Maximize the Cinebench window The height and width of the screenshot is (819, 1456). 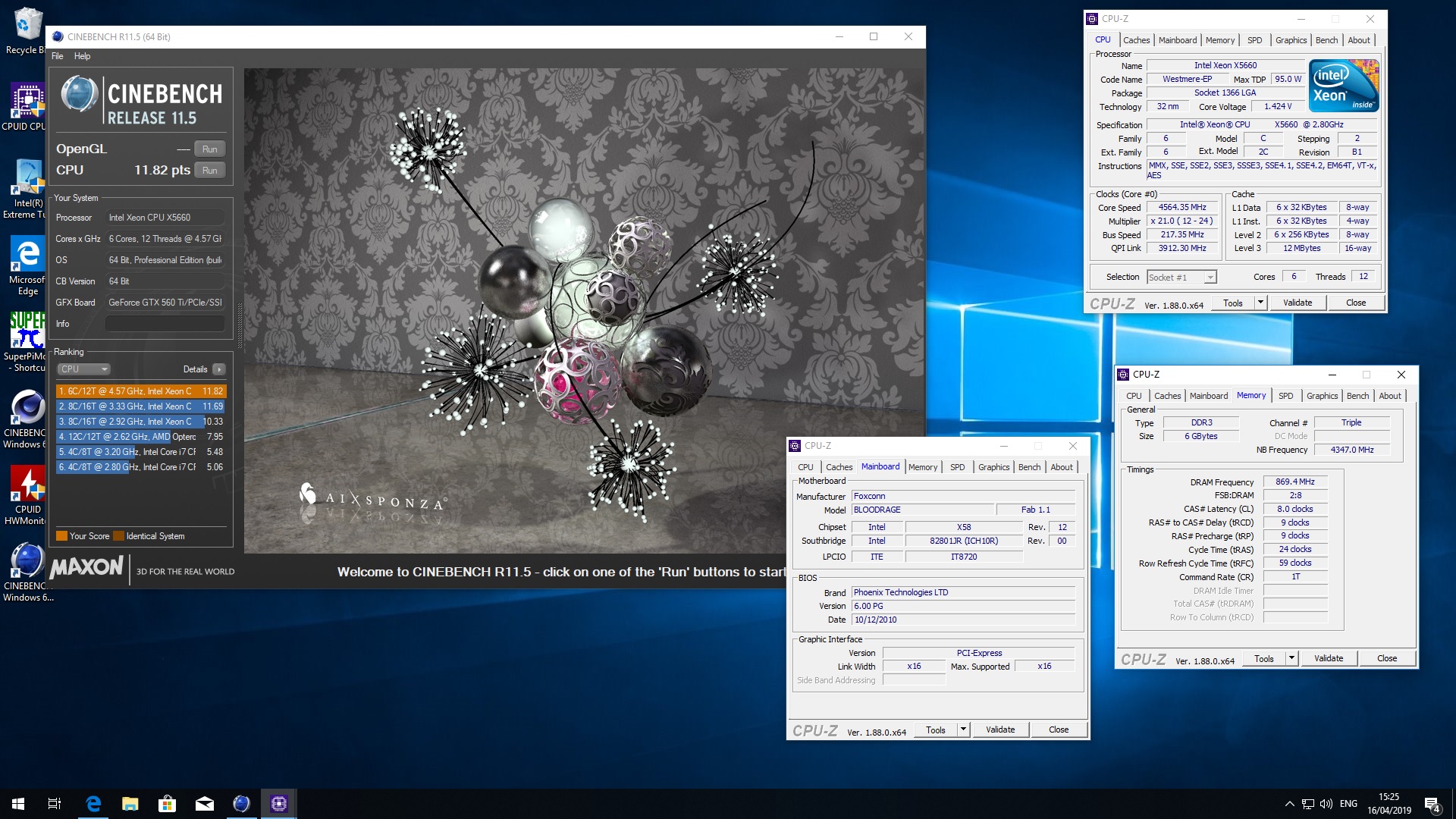point(874,36)
